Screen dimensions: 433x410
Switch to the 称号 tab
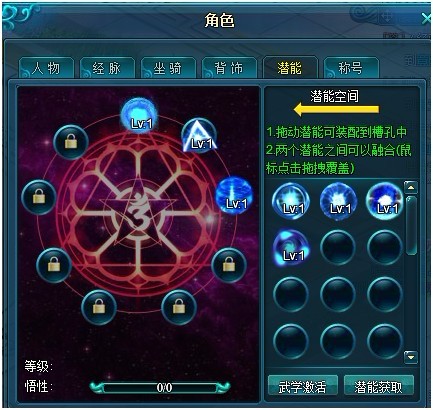click(351, 68)
